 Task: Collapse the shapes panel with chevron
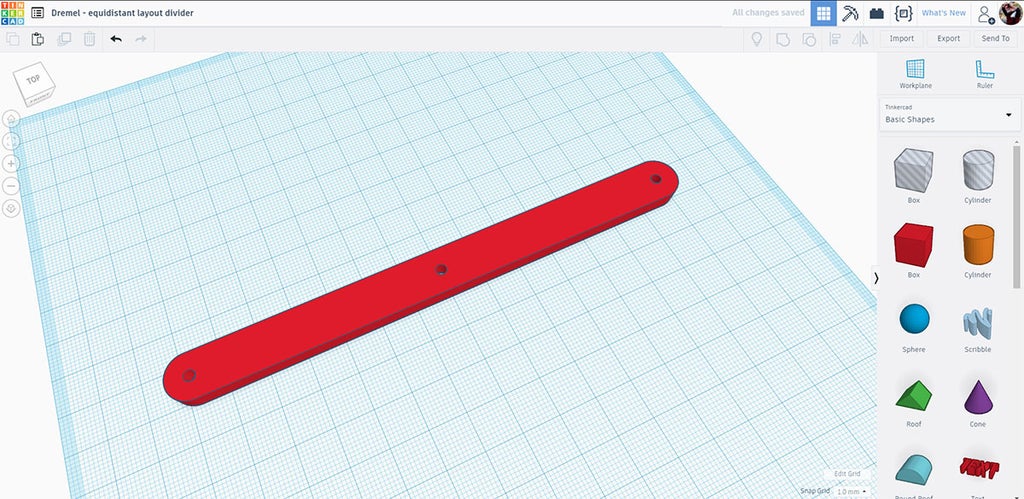(875, 278)
